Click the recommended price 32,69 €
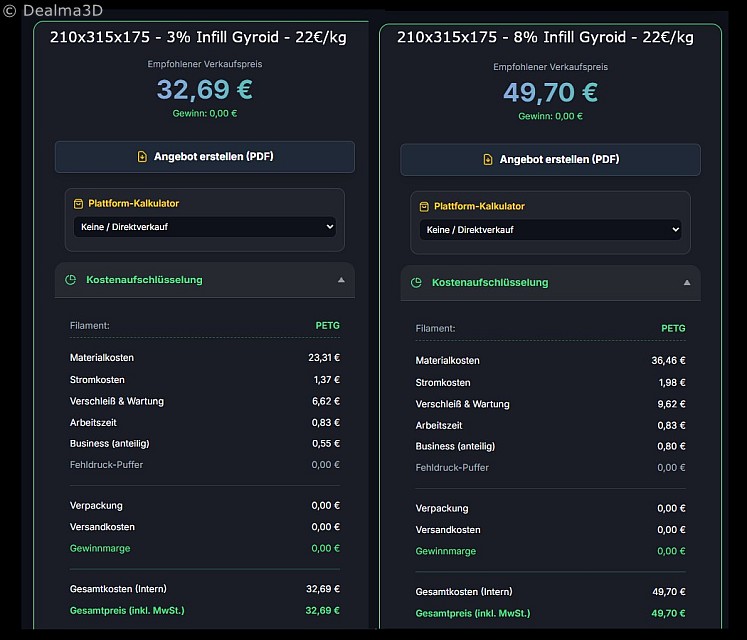Screen dimensions: 747x640 204,90
